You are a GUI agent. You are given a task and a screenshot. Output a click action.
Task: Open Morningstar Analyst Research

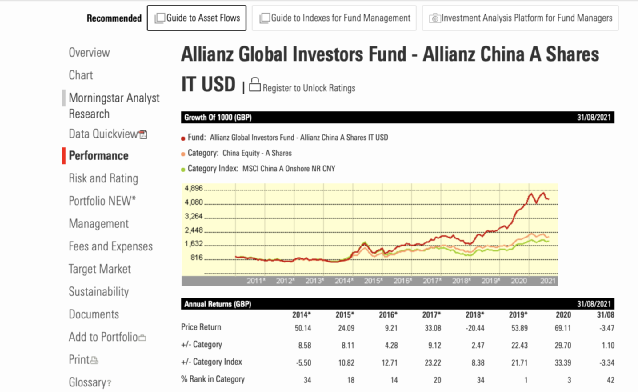pos(114,105)
